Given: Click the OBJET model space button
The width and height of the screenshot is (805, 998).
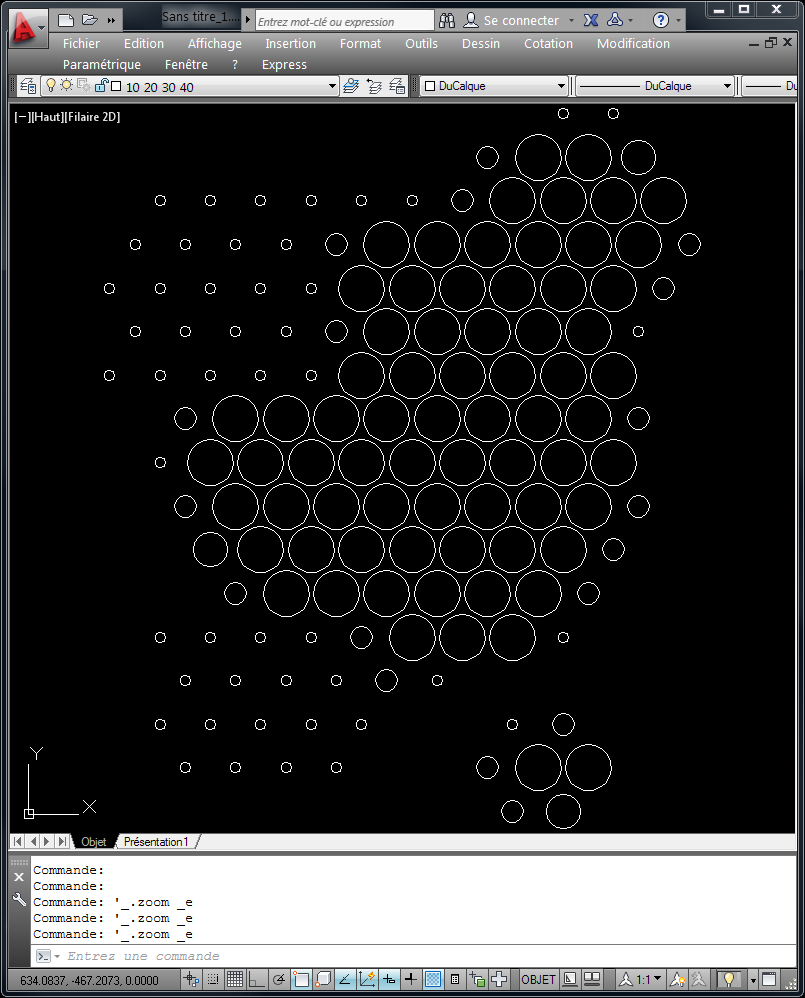Looking at the screenshot, I should click(x=539, y=979).
